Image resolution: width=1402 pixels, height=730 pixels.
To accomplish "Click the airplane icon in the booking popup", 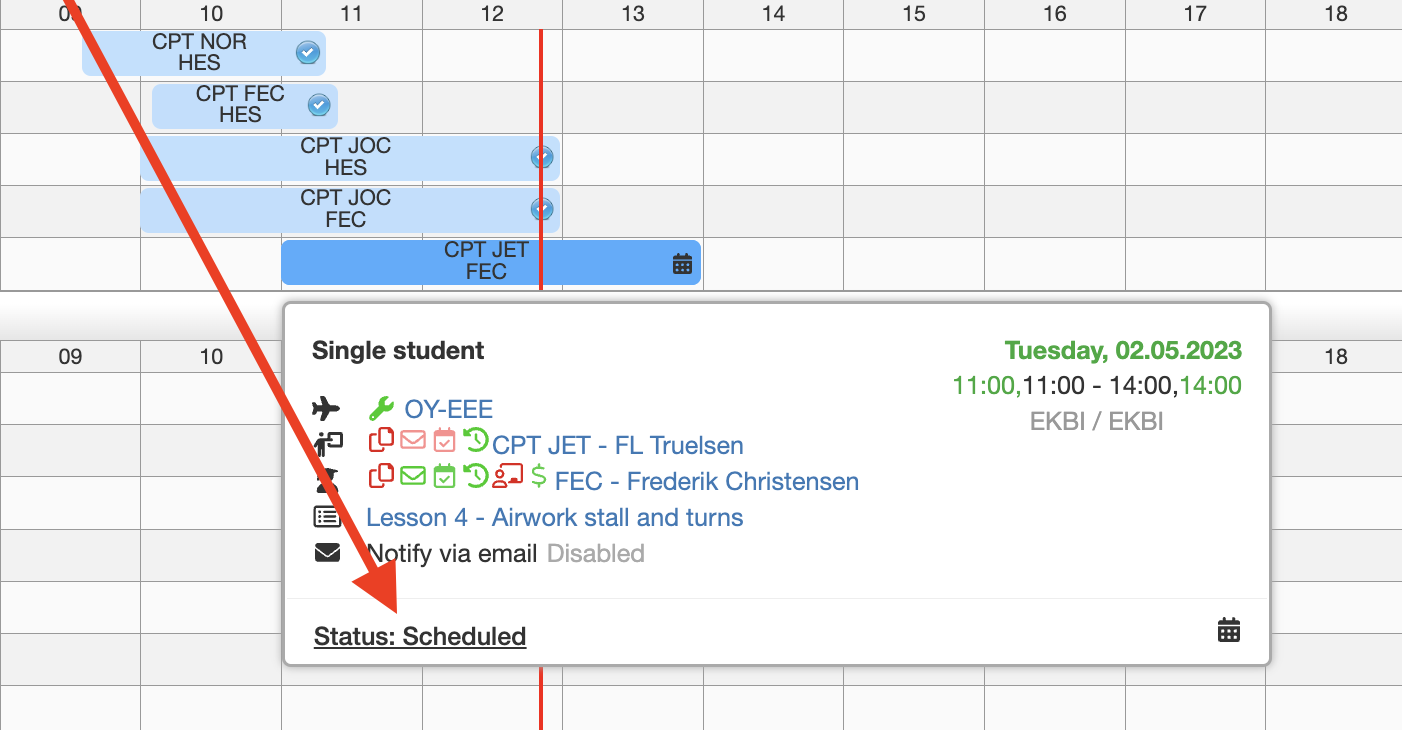I will pyautogui.click(x=327, y=408).
